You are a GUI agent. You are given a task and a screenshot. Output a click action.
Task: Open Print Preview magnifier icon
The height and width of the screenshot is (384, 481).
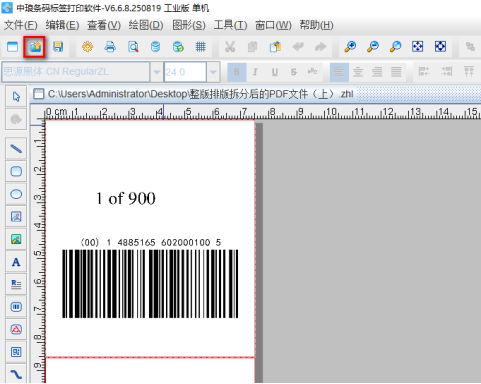[133, 47]
